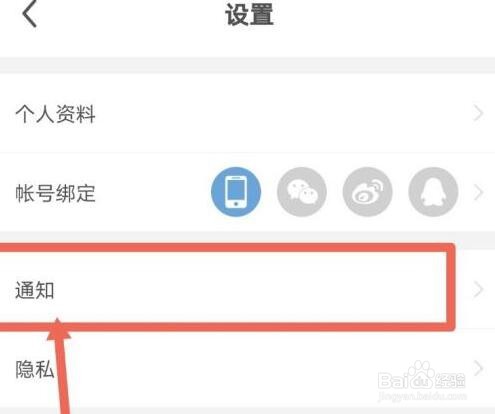Screen dimensions: 495x414
Task: Click the jingyan.baidu.com watermark link
Action: pyautogui.click(x=423, y=396)
